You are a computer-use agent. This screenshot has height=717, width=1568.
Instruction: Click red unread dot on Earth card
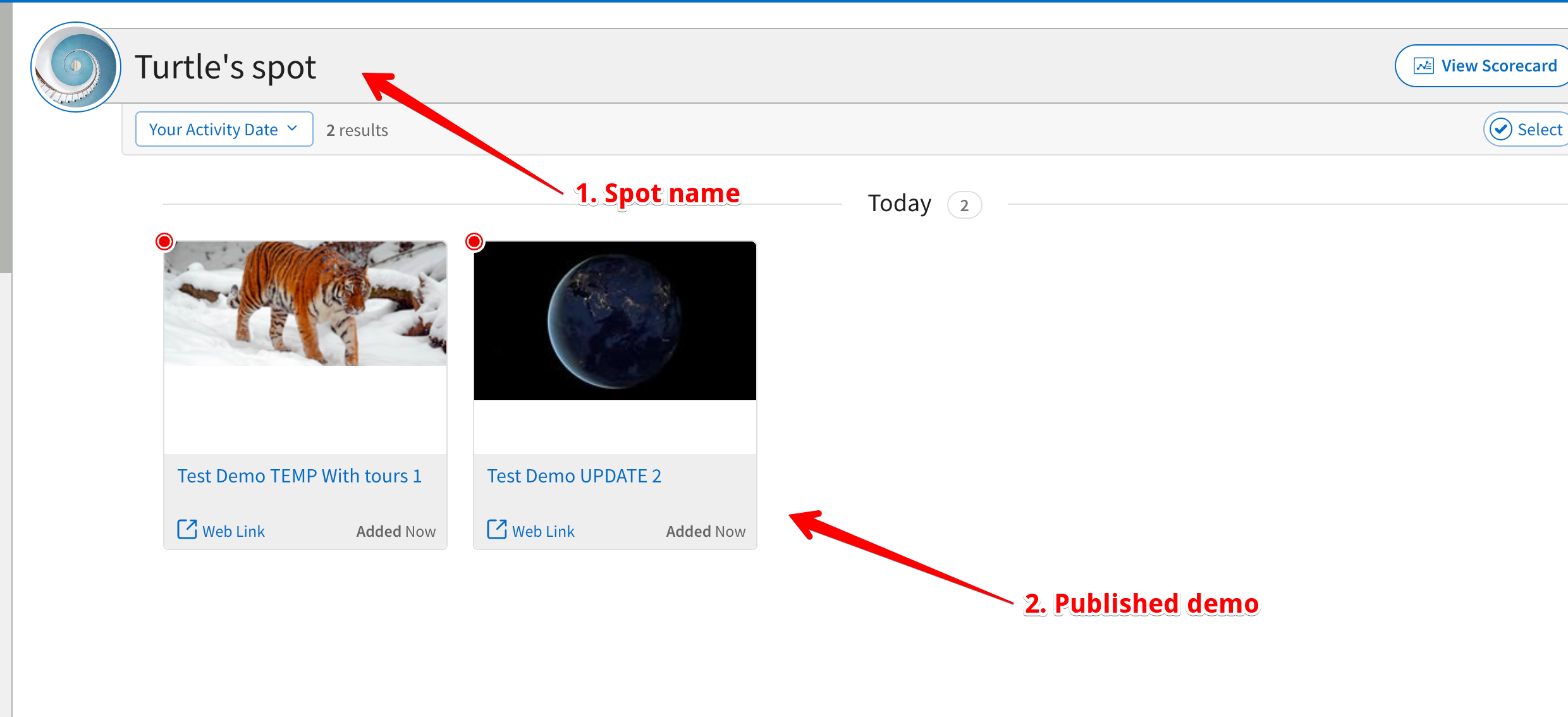[x=474, y=242]
